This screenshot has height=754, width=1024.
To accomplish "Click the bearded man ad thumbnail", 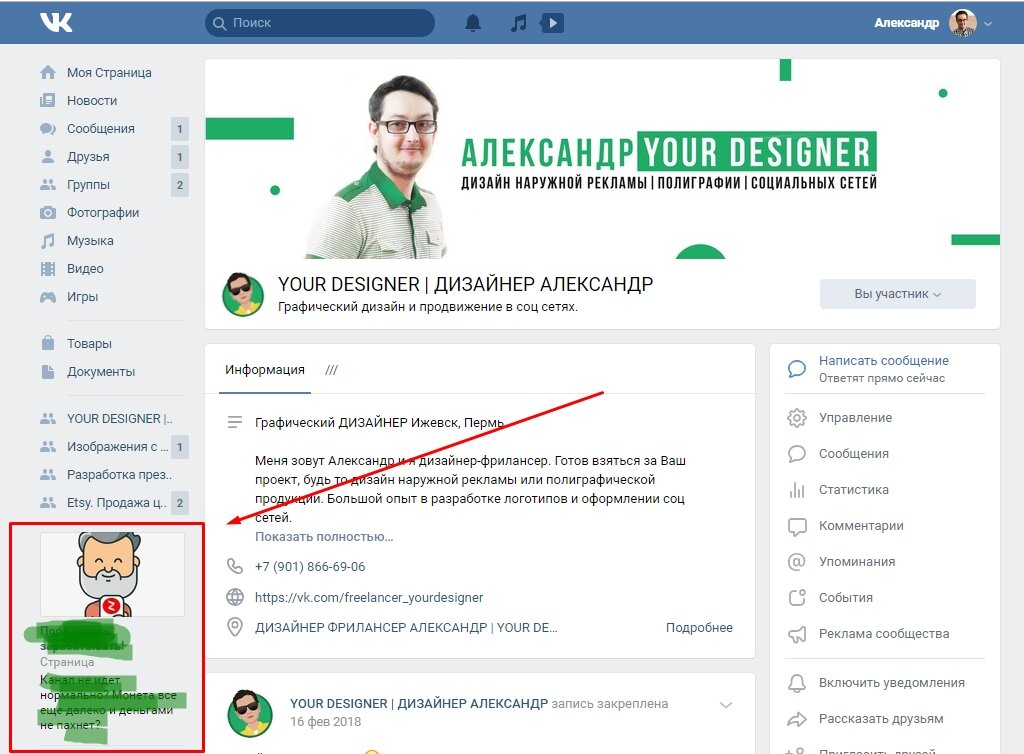I will [112, 574].
